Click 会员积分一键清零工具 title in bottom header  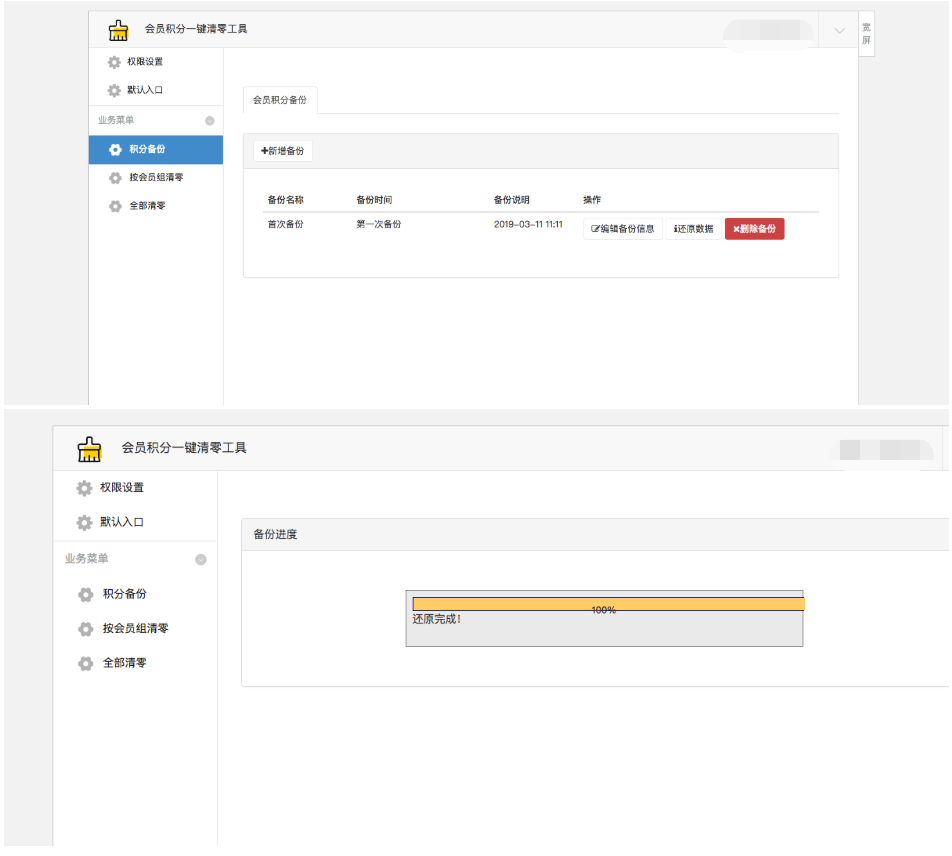tap(184, 448)
